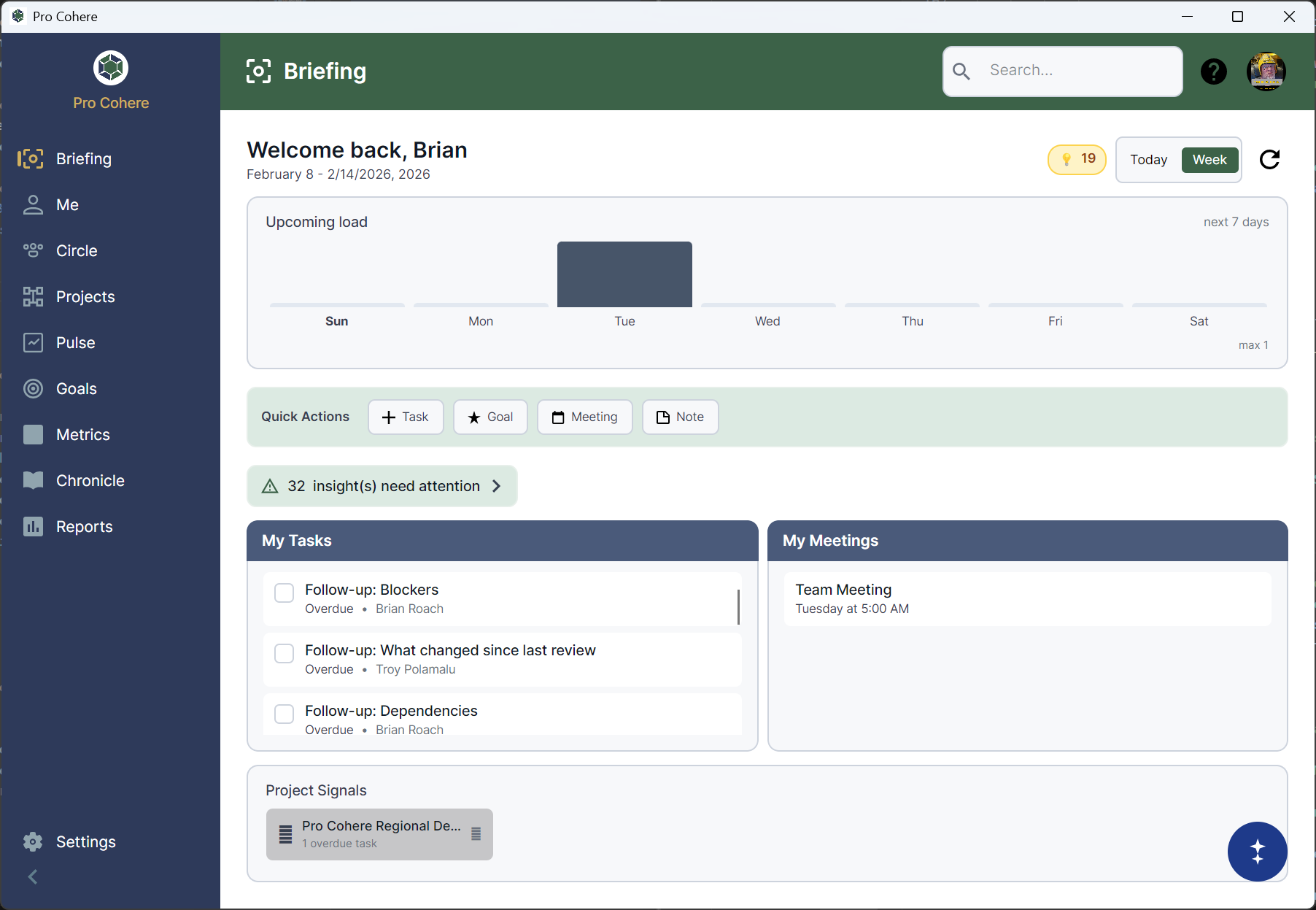The height and width of the screenshot is (910, 1316).
Task: Open the lightbulb insights badge showing 19
Action: coord(1077,159)
